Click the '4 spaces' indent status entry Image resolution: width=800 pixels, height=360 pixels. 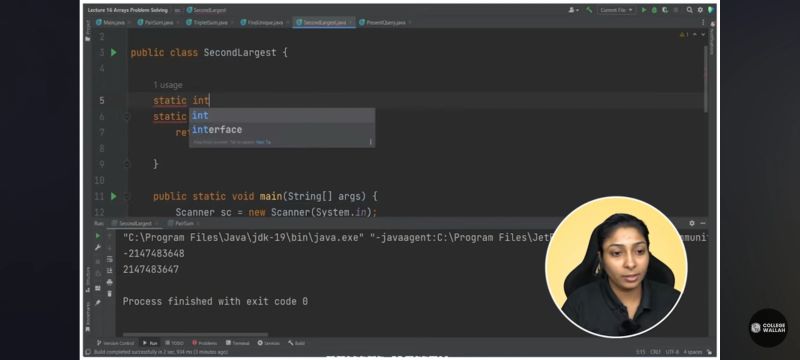coord(693,352)
